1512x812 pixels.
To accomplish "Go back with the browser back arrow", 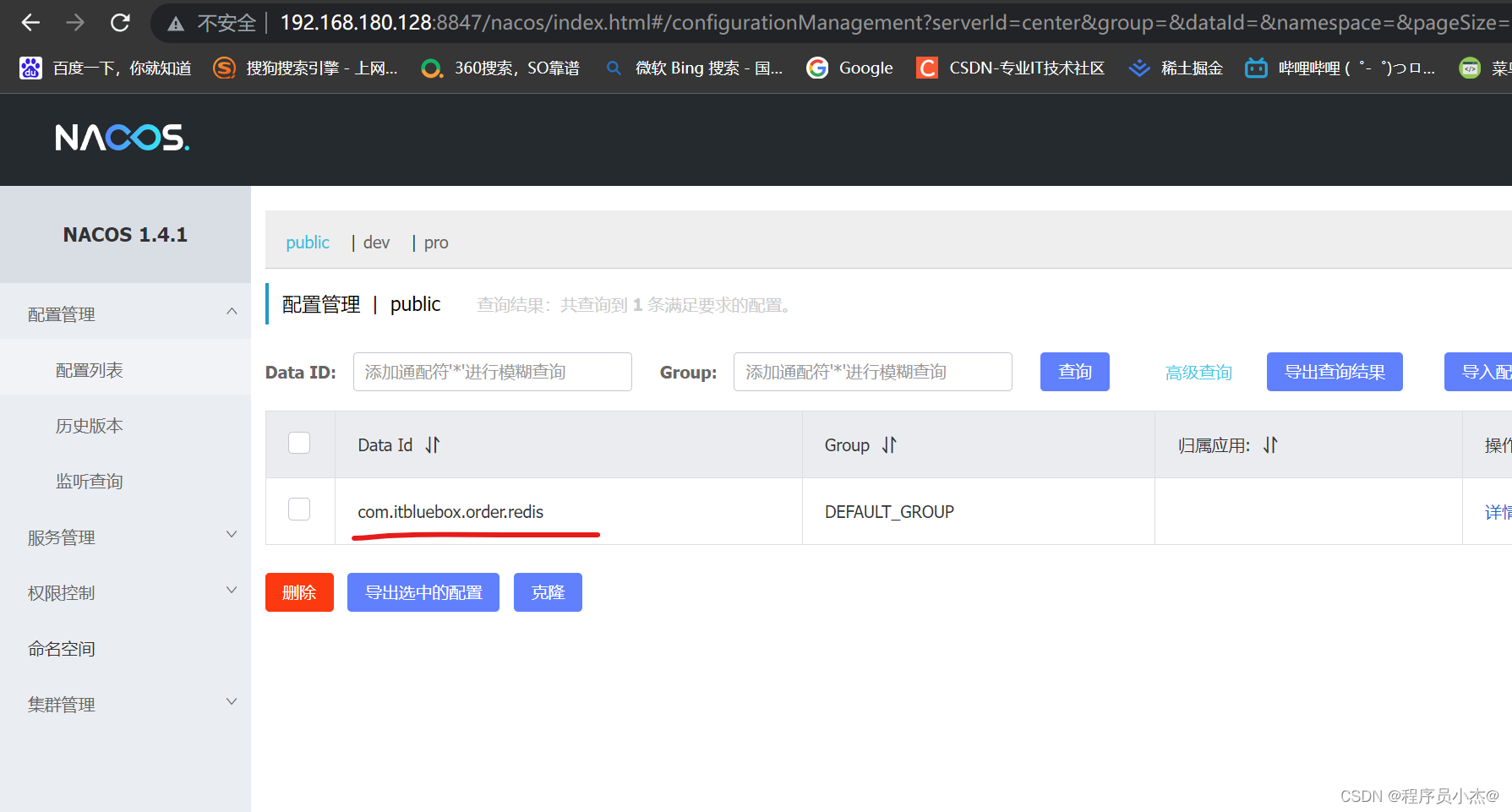I will point(30,23).
